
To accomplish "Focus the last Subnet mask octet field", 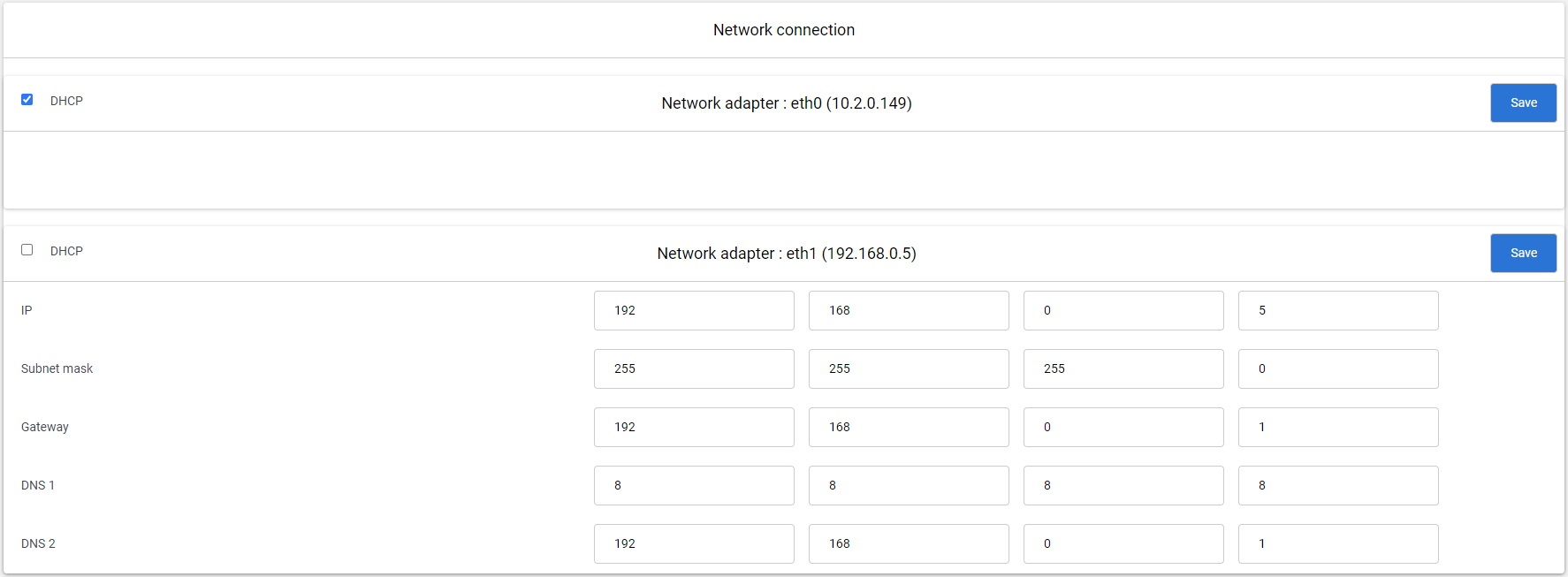I will point(1338,368).
